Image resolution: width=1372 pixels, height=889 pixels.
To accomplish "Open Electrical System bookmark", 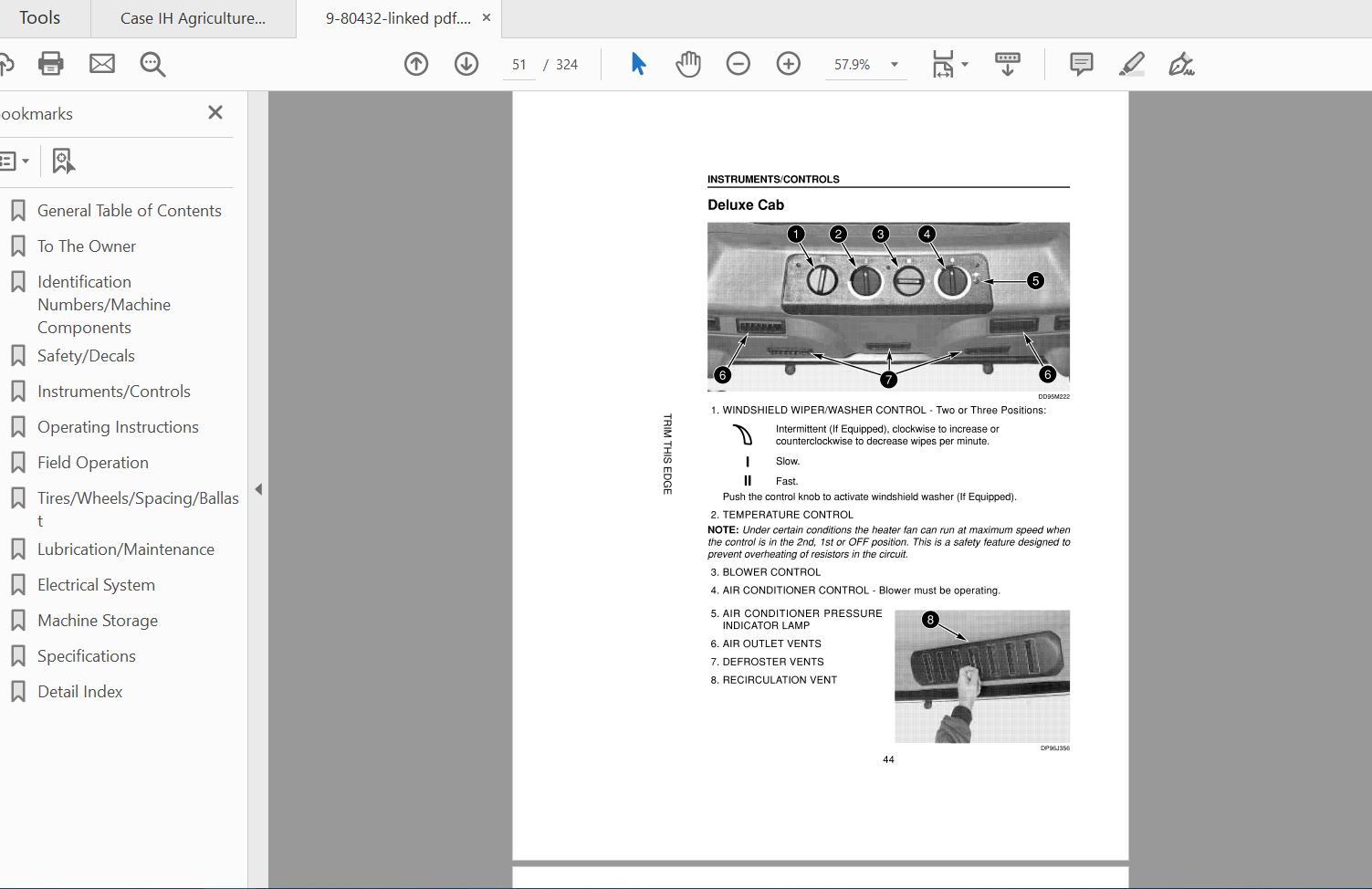I will coord(96,585).
